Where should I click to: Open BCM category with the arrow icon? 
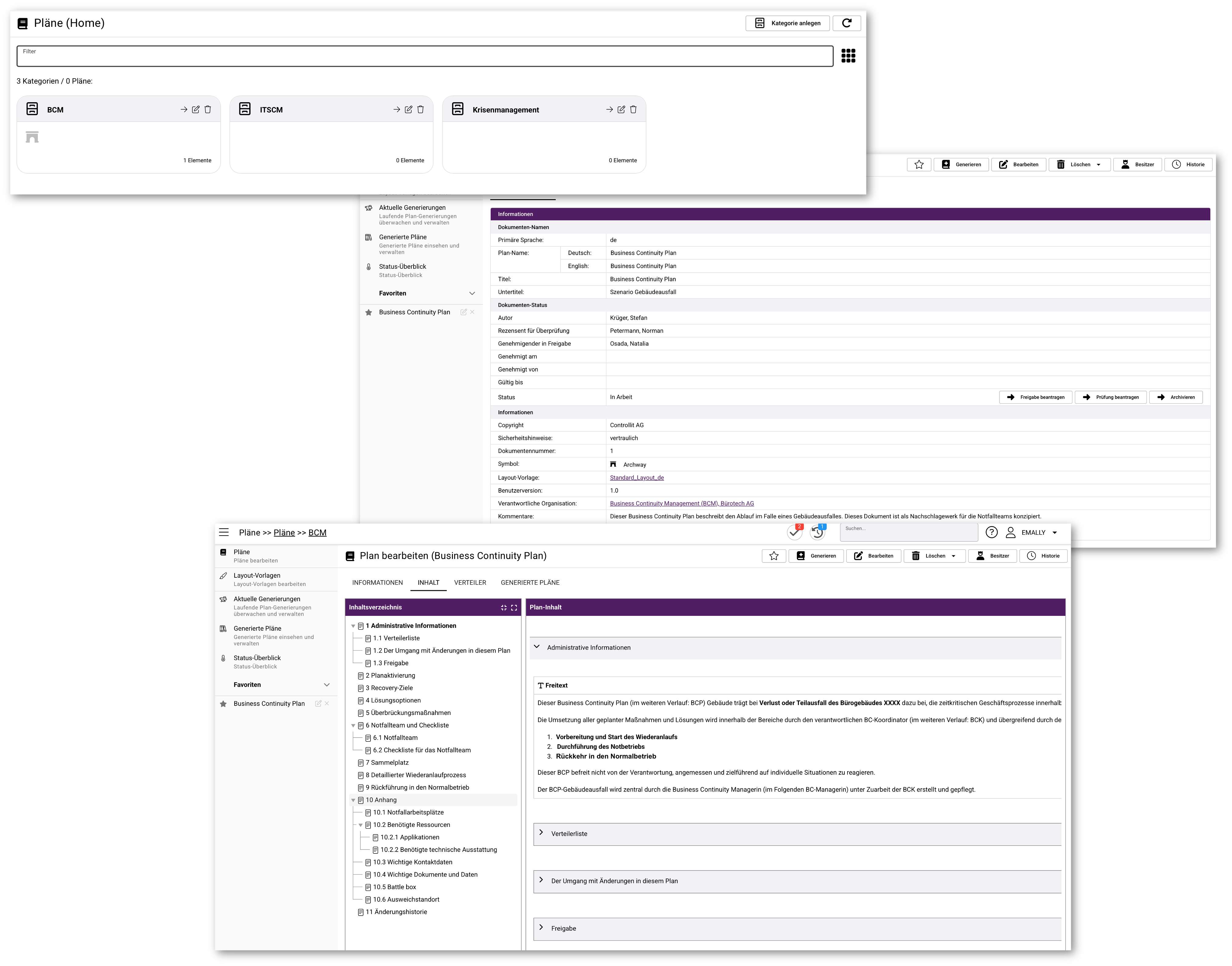coord(183,110)
